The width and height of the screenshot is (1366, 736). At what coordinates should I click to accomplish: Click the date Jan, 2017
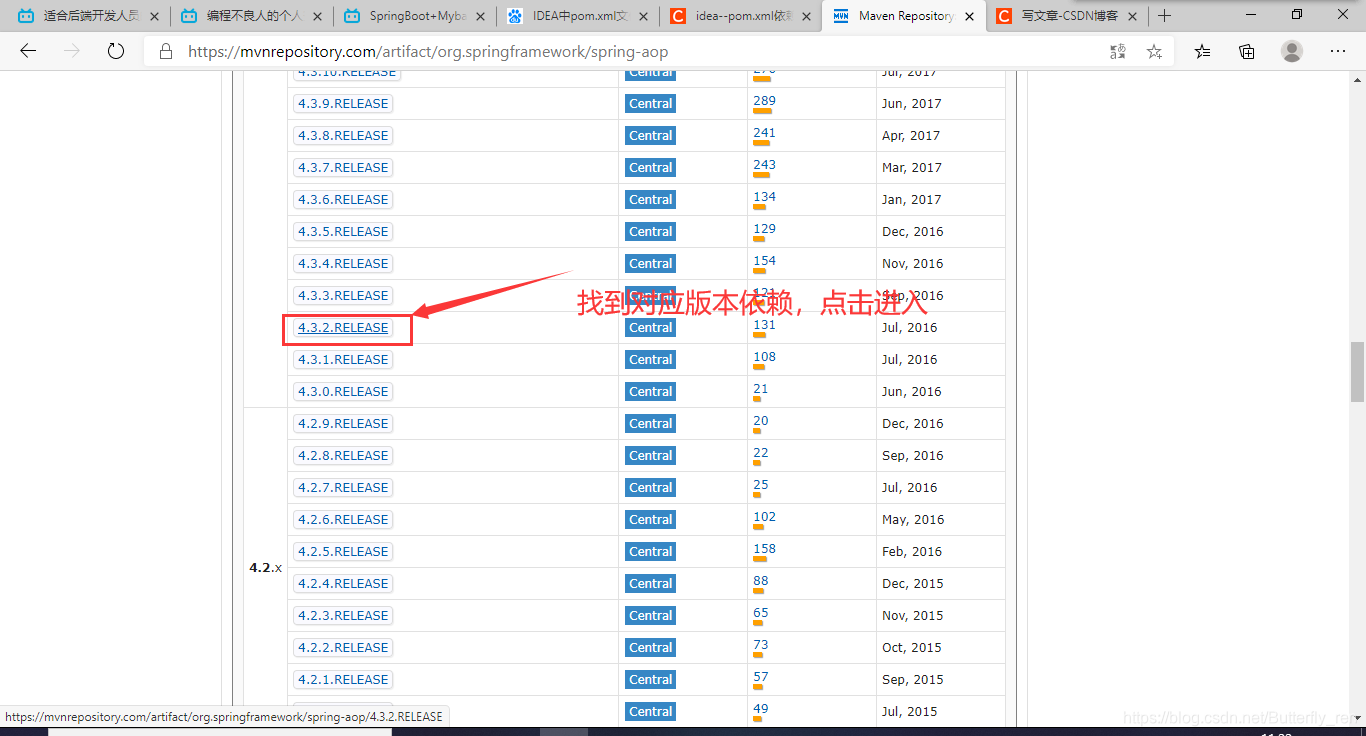(x=911, y=199)
